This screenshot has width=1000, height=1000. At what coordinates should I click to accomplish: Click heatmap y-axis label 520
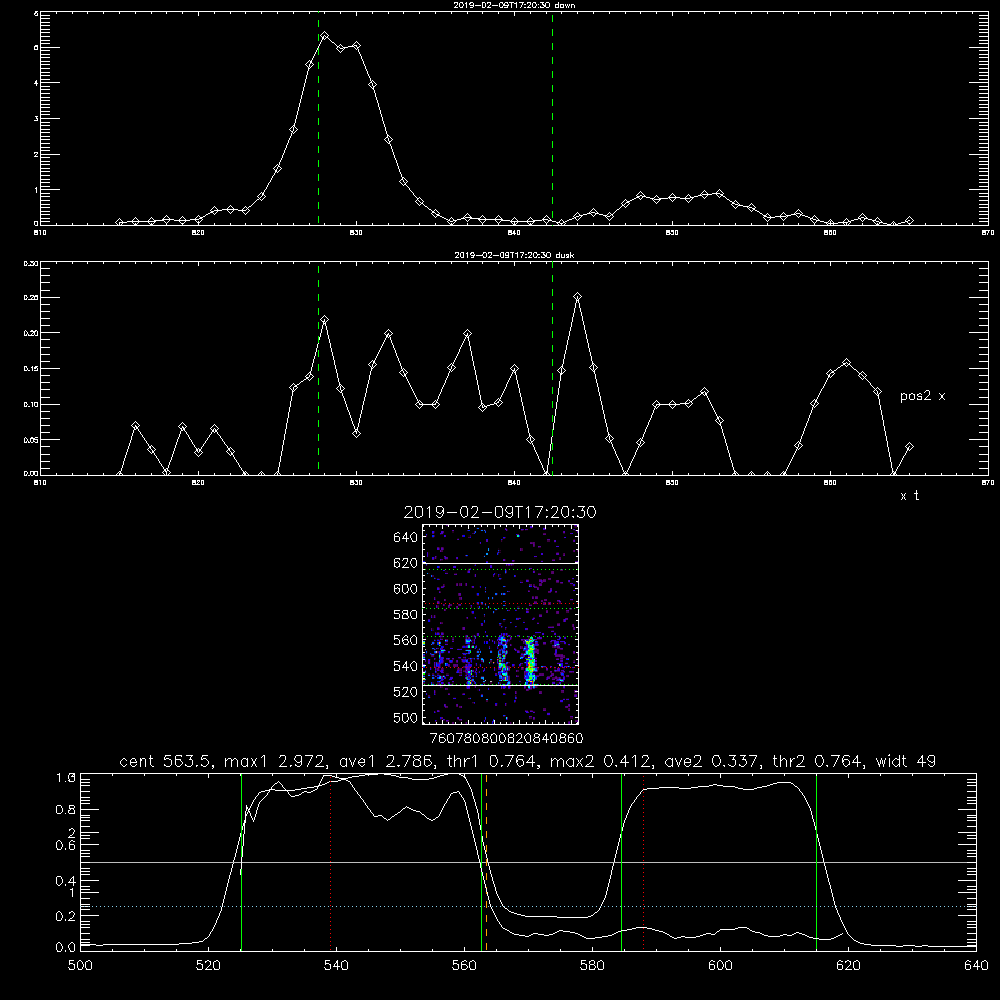pyautogui.click(x=406, y=692)
